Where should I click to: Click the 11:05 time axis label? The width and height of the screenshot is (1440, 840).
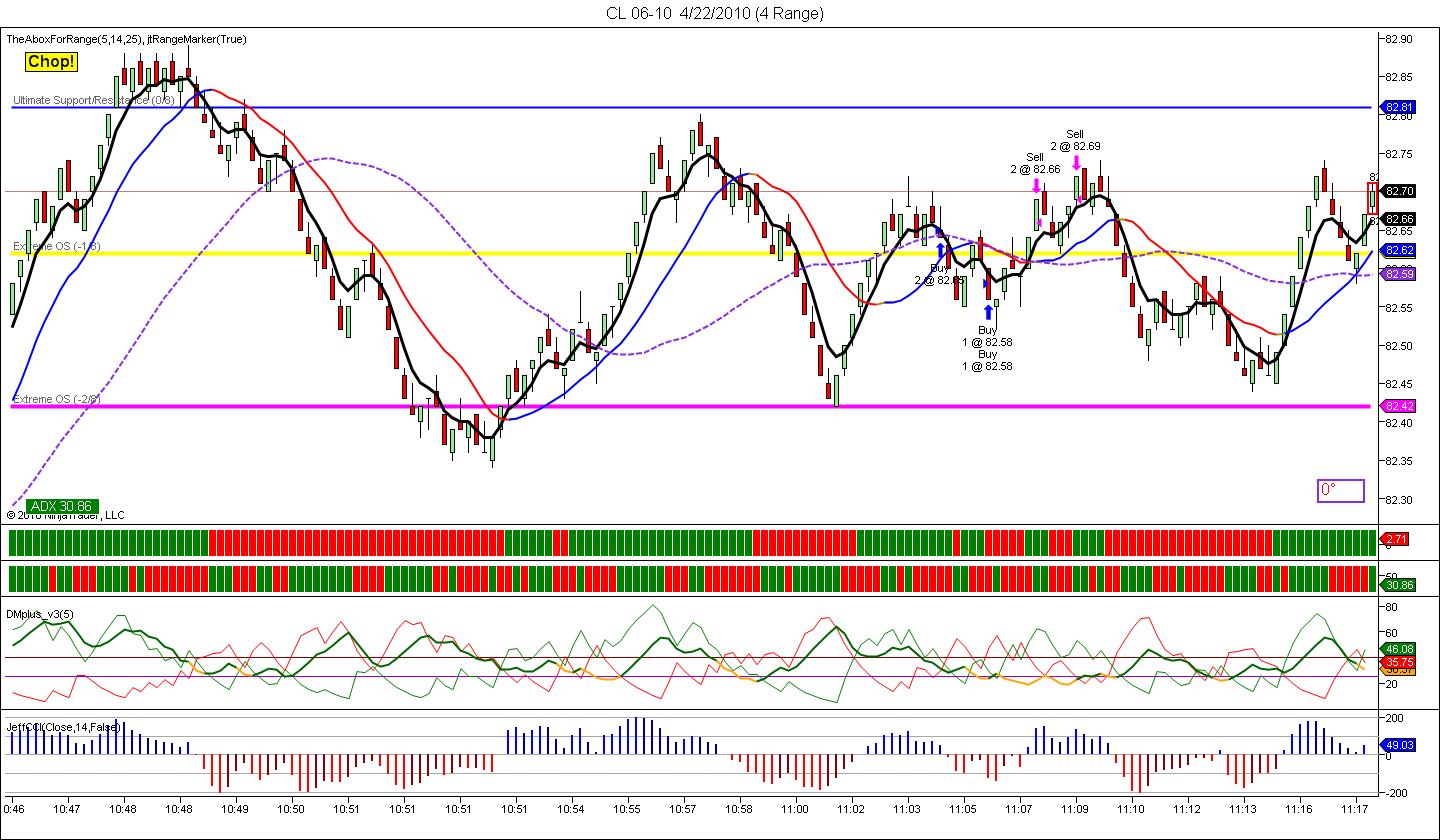click(963, 807)
